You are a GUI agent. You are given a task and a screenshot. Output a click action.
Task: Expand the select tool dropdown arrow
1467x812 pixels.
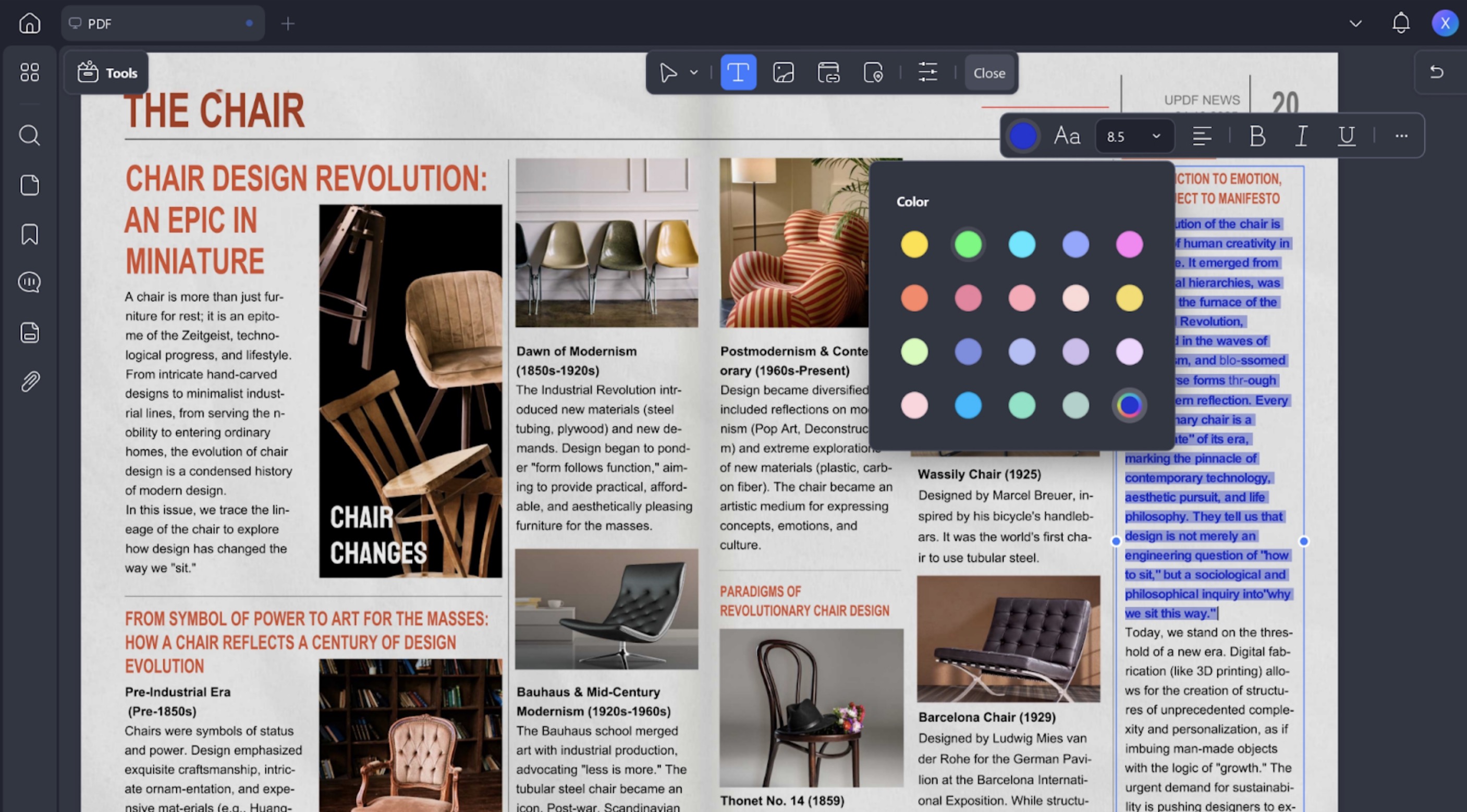click(694, 73)
